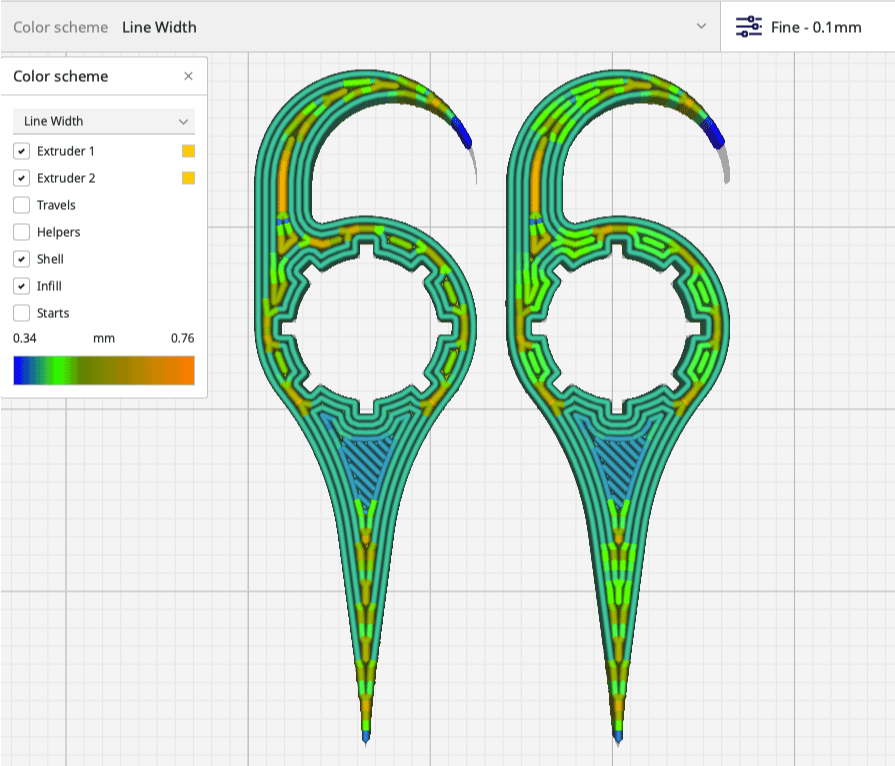This screenshot has width=895, height=766.
Task: Expand the top bar color scheme chevron
Action: pyautogui.click(x=701, y=27)
